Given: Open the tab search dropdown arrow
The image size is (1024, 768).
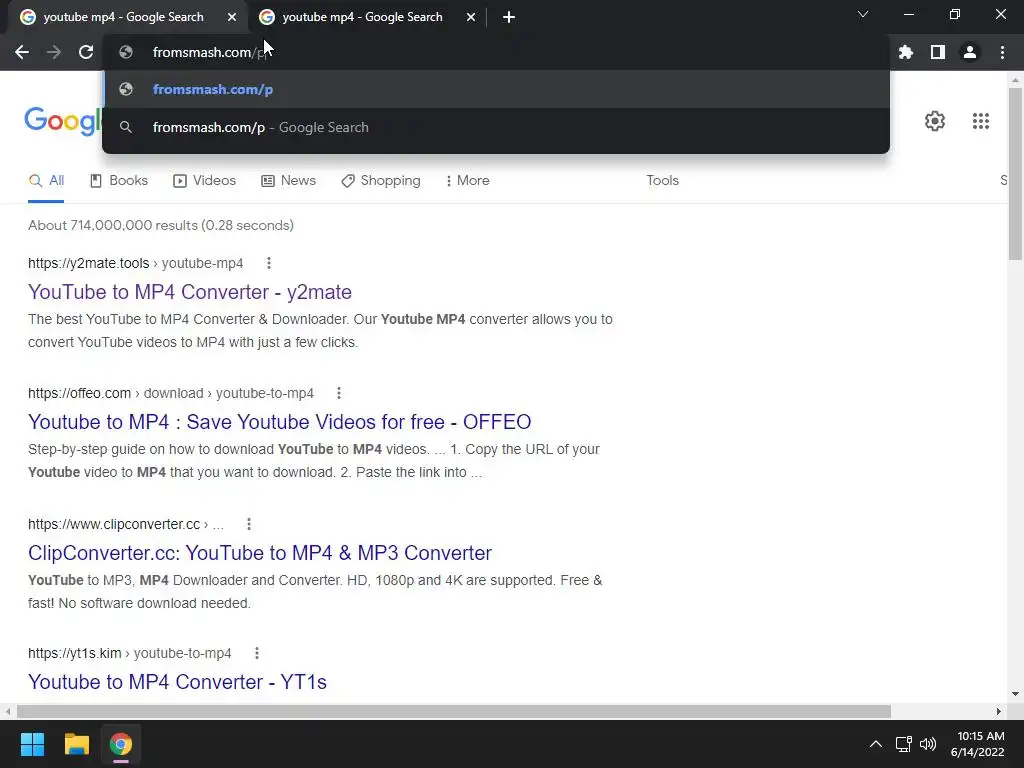Looking at the screenshot, I should pos(863,14).
